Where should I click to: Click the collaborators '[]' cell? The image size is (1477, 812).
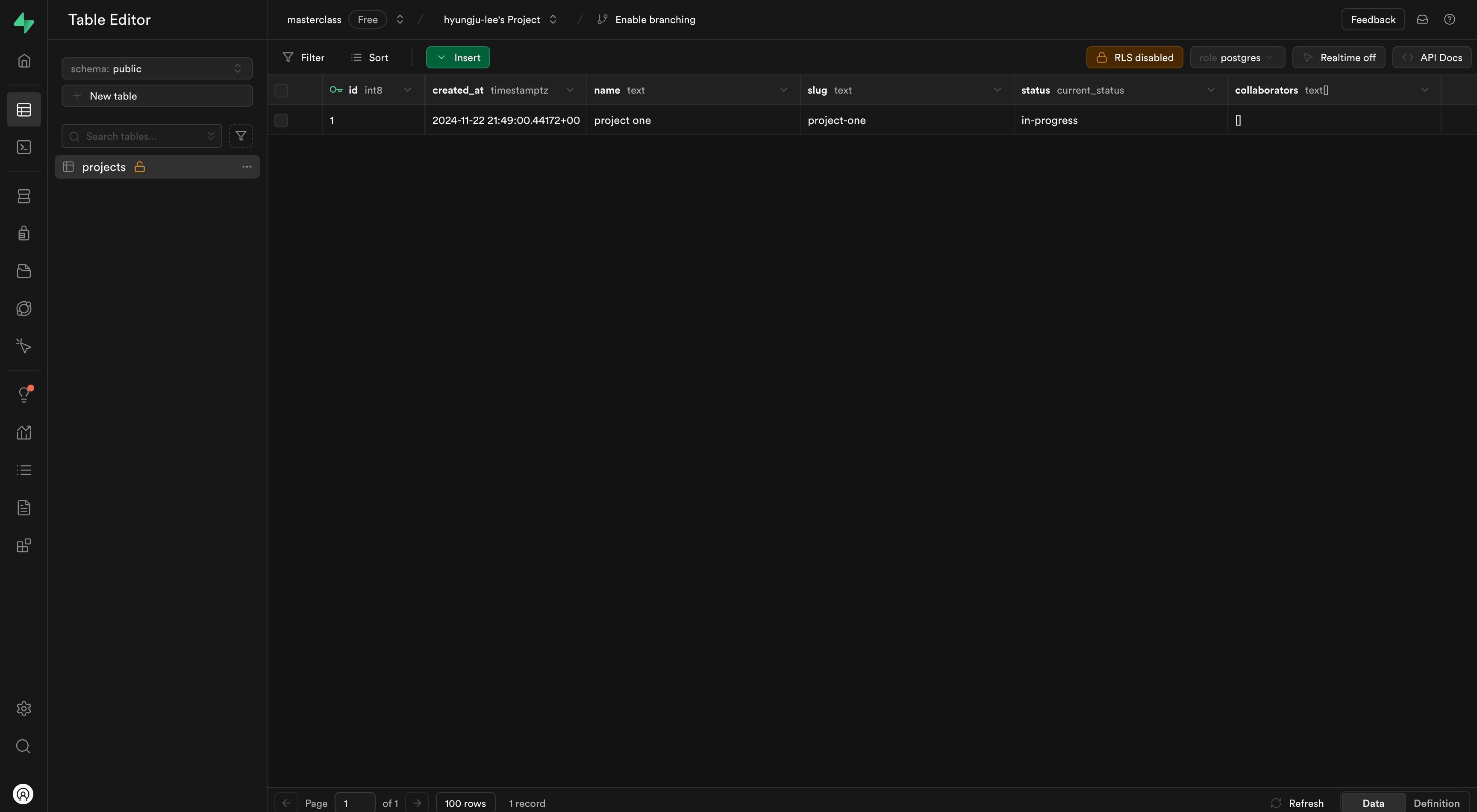[1335, 121]
